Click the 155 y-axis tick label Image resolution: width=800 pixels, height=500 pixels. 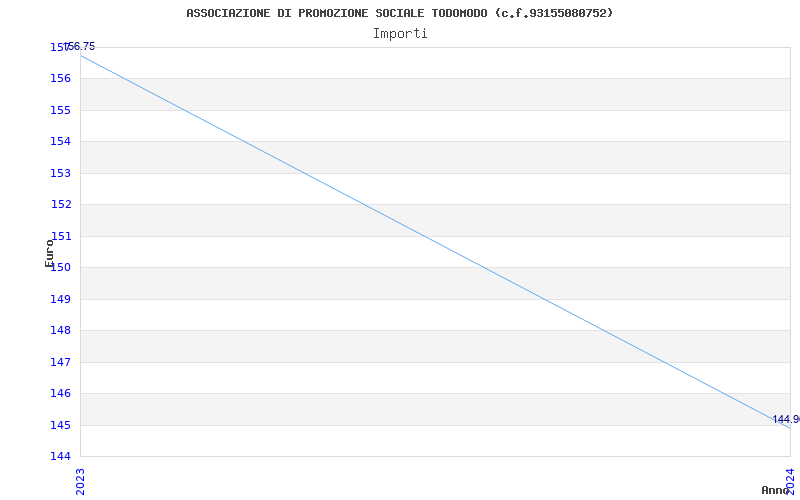pyautogui.click(x=60, y=110)
